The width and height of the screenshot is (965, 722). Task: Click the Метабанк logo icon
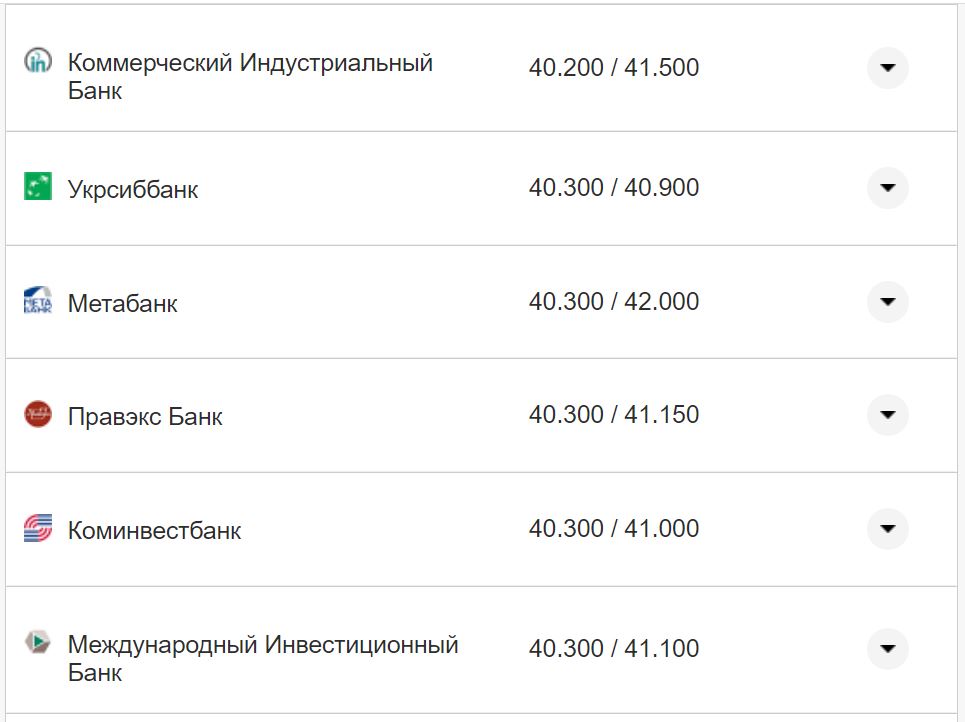point(38,303)
